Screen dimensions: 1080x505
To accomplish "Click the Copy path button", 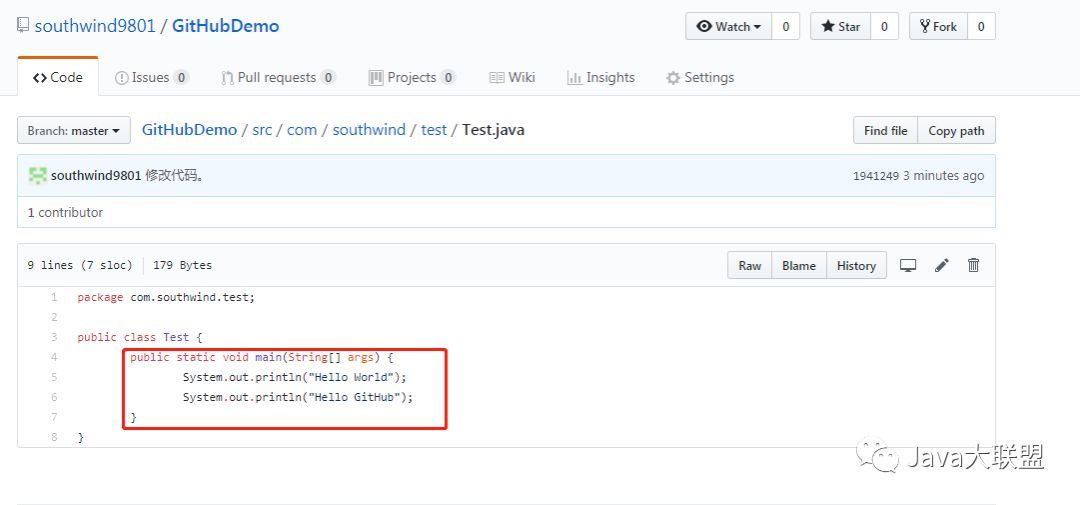I will [956, 130].
